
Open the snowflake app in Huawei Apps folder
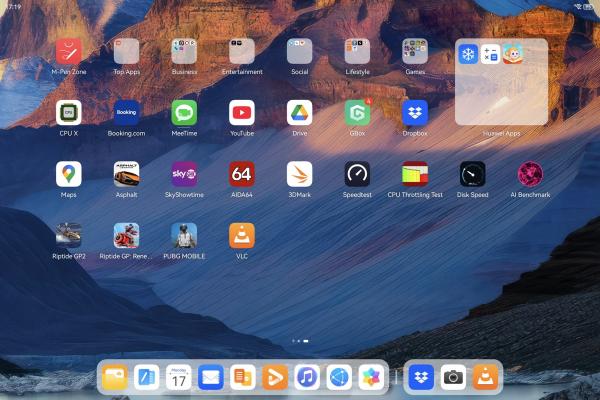coord(468,54)
